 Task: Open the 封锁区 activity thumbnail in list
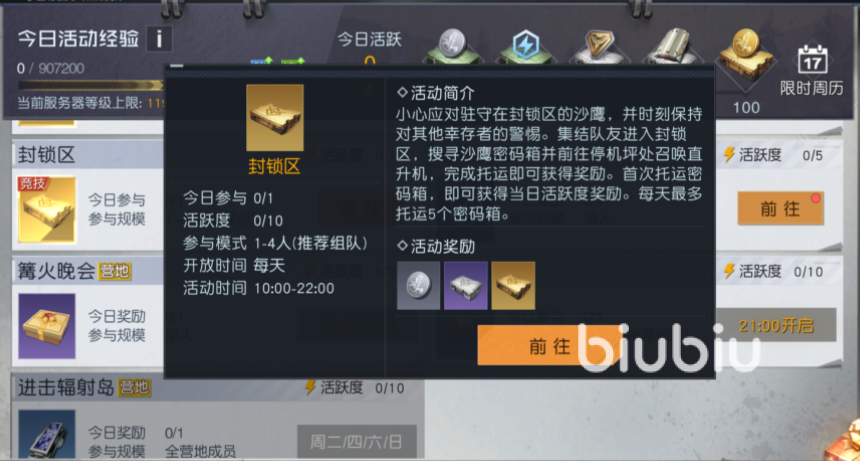(x=47, y=209)
